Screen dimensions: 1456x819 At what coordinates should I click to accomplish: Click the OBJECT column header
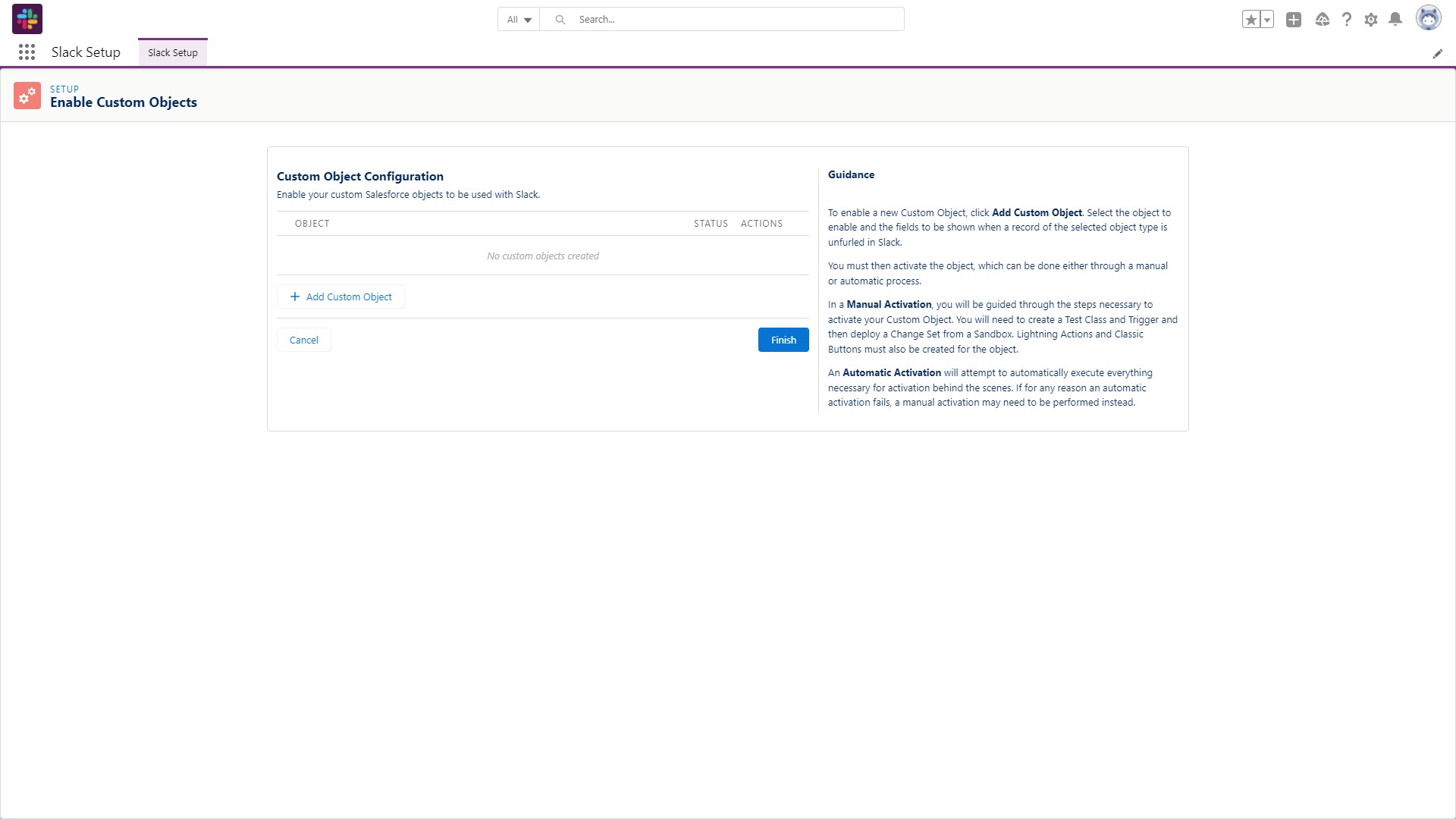(312, 224)
